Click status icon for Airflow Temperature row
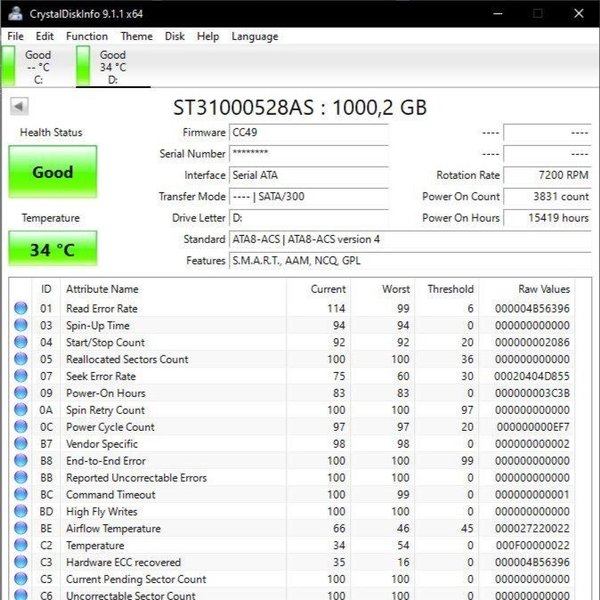600x600 pixels. 21,528
